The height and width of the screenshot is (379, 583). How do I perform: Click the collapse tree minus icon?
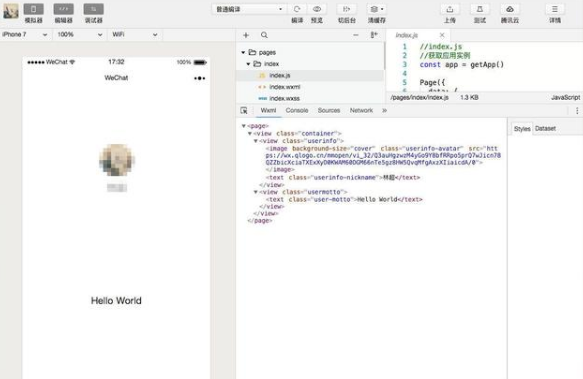pyautogui.click(x=356, y=35)
